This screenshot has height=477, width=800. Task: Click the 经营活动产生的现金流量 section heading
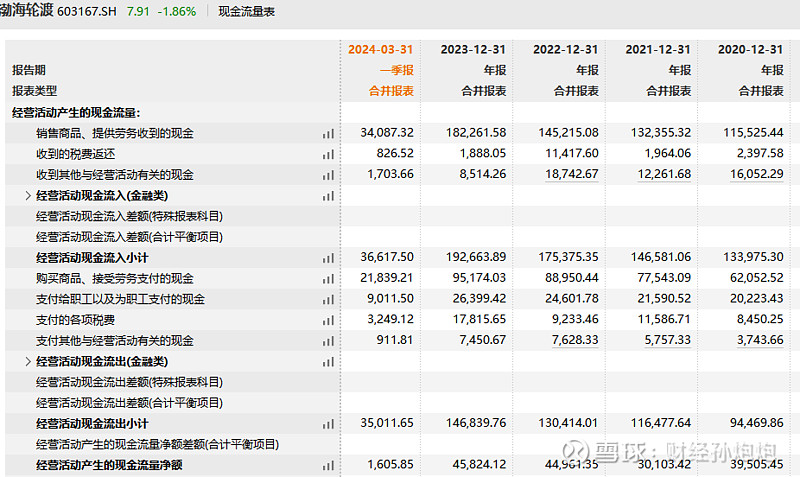coord(76,113)
